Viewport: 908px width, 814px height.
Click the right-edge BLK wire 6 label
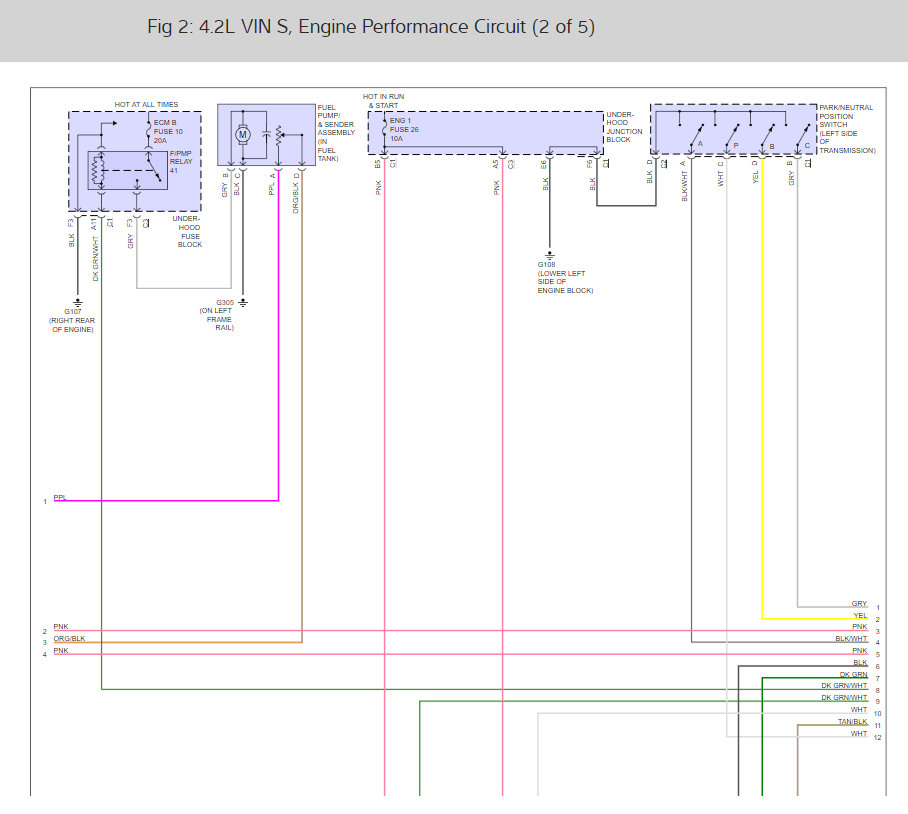(x=860, y=662)
